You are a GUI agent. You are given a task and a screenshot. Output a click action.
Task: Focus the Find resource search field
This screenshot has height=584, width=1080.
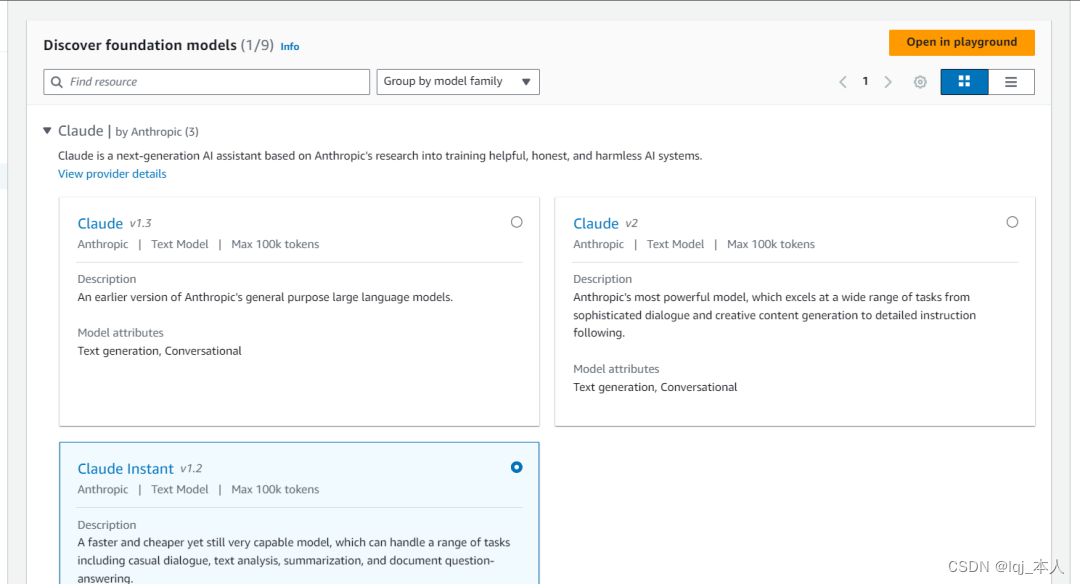pyautogui.click(x=207, y=82)
